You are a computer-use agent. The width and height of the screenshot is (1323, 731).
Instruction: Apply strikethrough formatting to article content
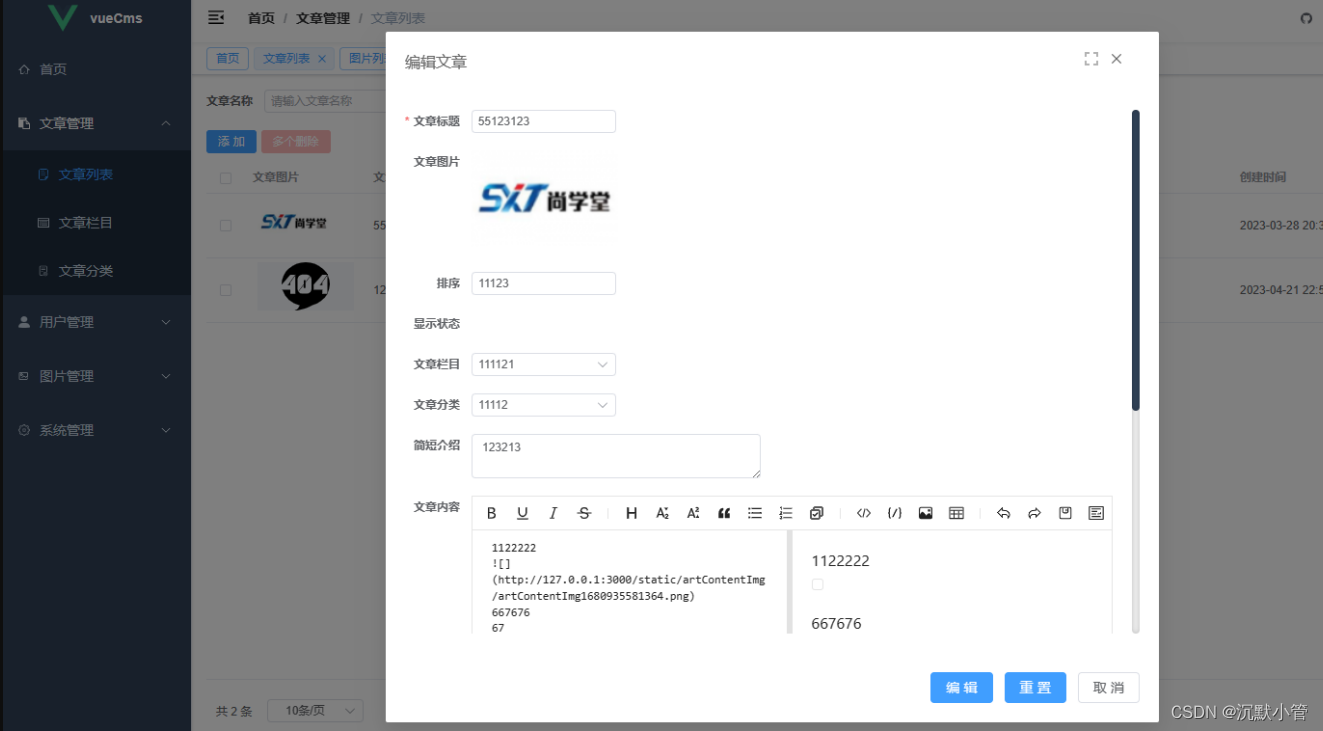pos(584,513)
